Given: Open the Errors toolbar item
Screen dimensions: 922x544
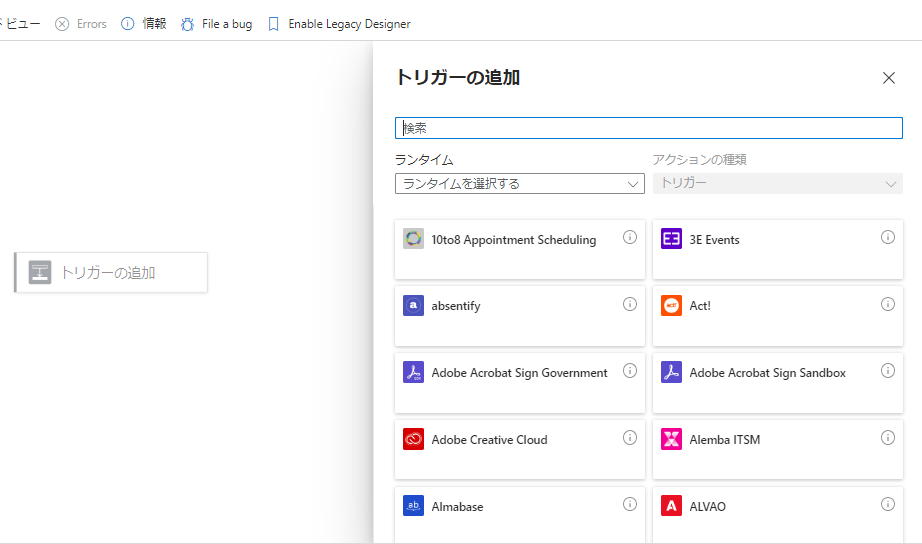Looking at the screenshot, I should [x=81, y=24].
